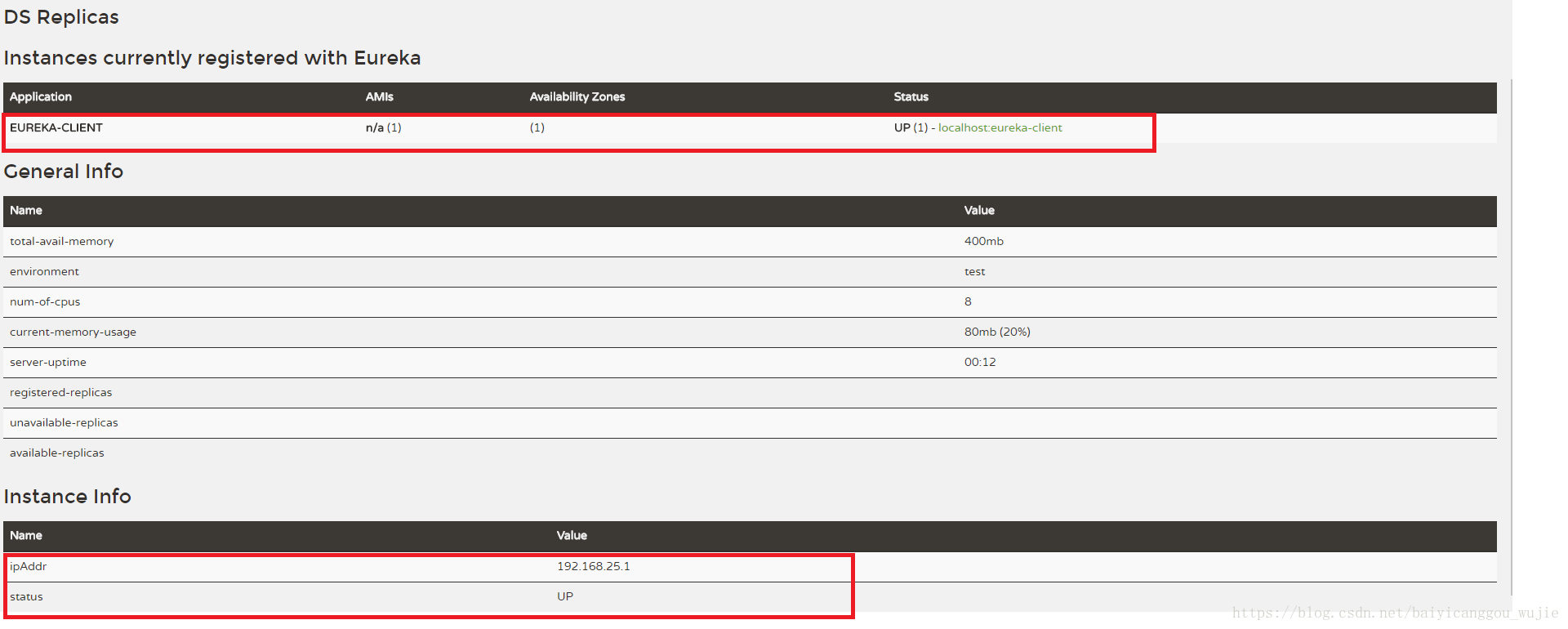Click the 400mb memory value

[984, 241]
